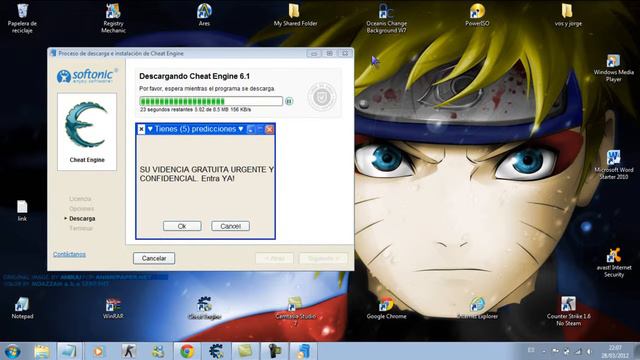Open the 'vos y jorge' desktop folder

(x=568, y=15)
